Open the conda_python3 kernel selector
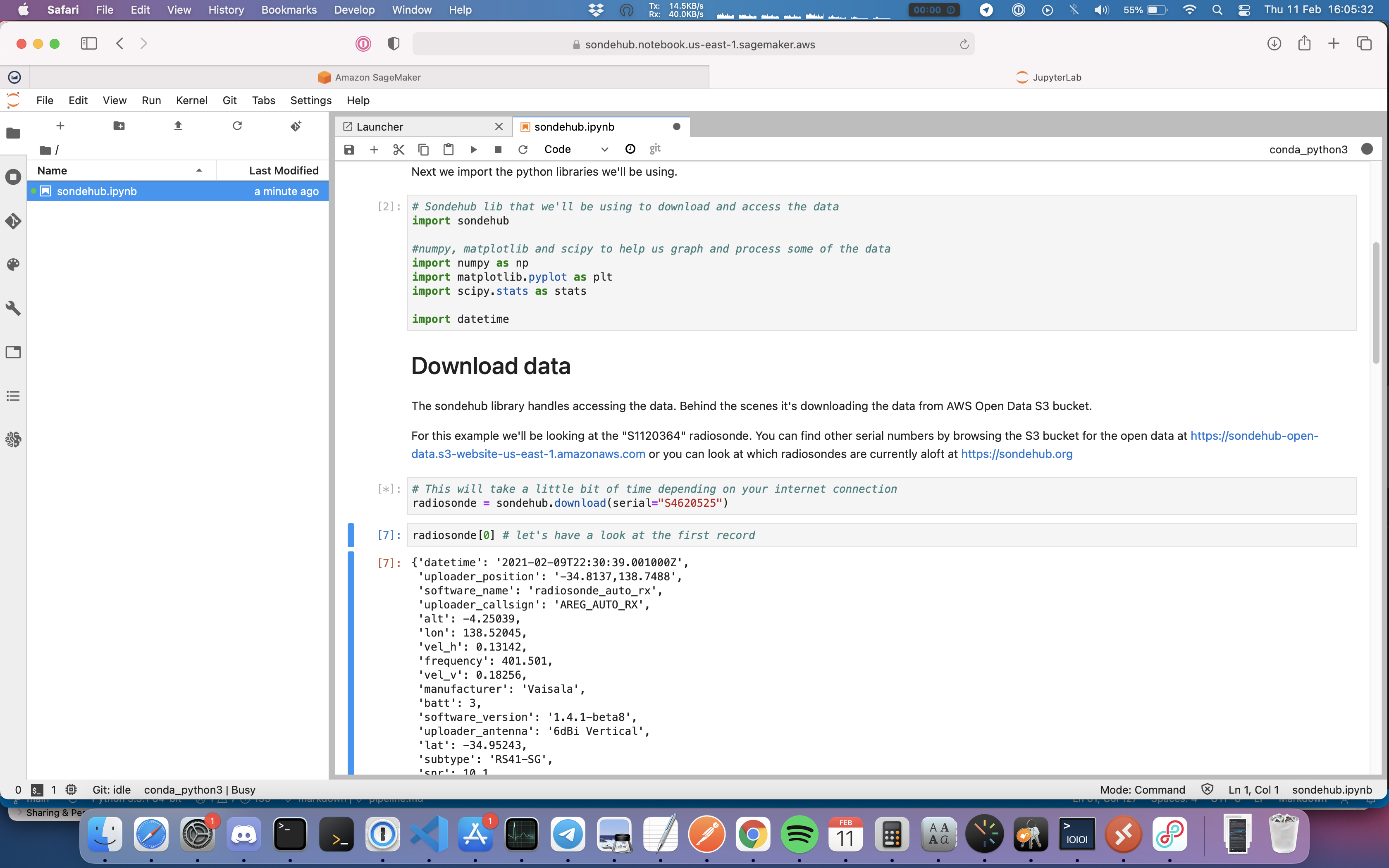 1308,149
